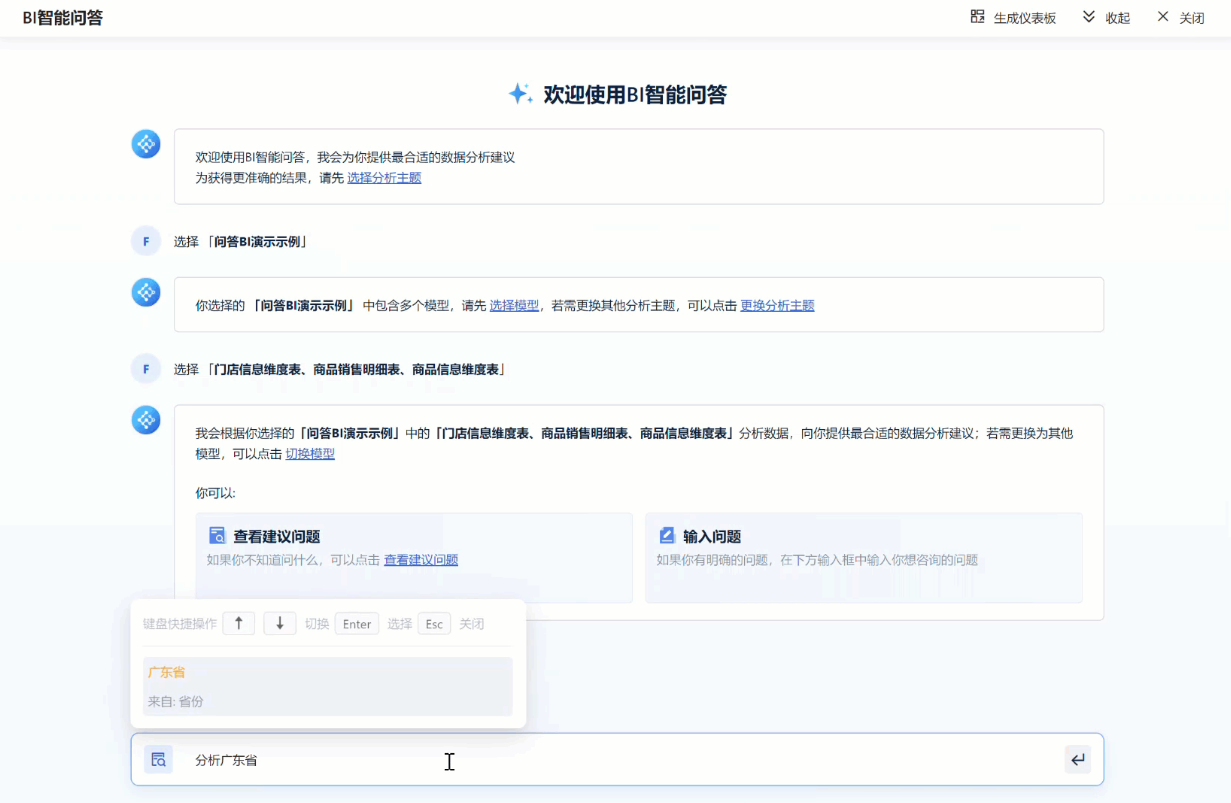Click the sparkle icon beside 欢迎使用BI智能问答

[520, 94]
